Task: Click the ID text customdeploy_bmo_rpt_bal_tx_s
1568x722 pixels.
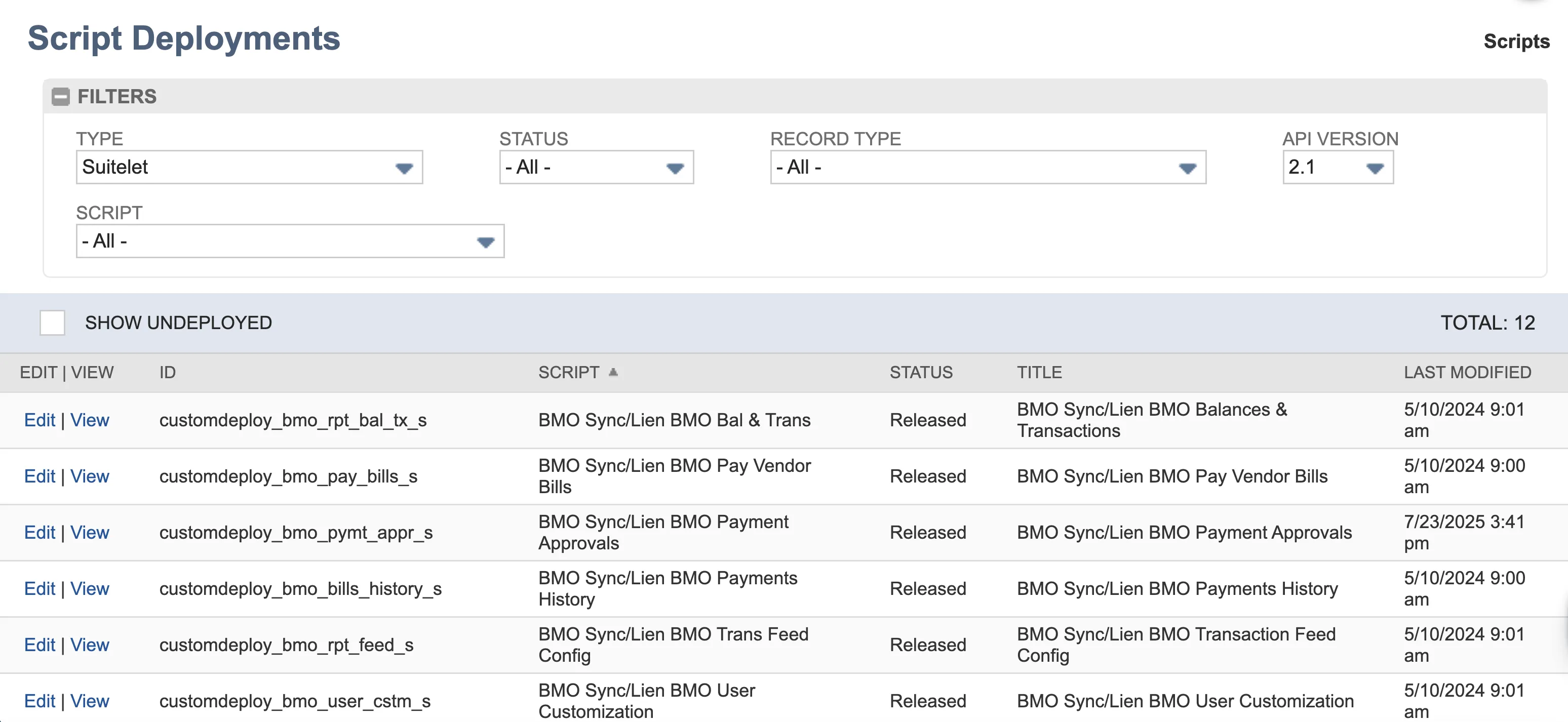Action: tap(293, 420)
